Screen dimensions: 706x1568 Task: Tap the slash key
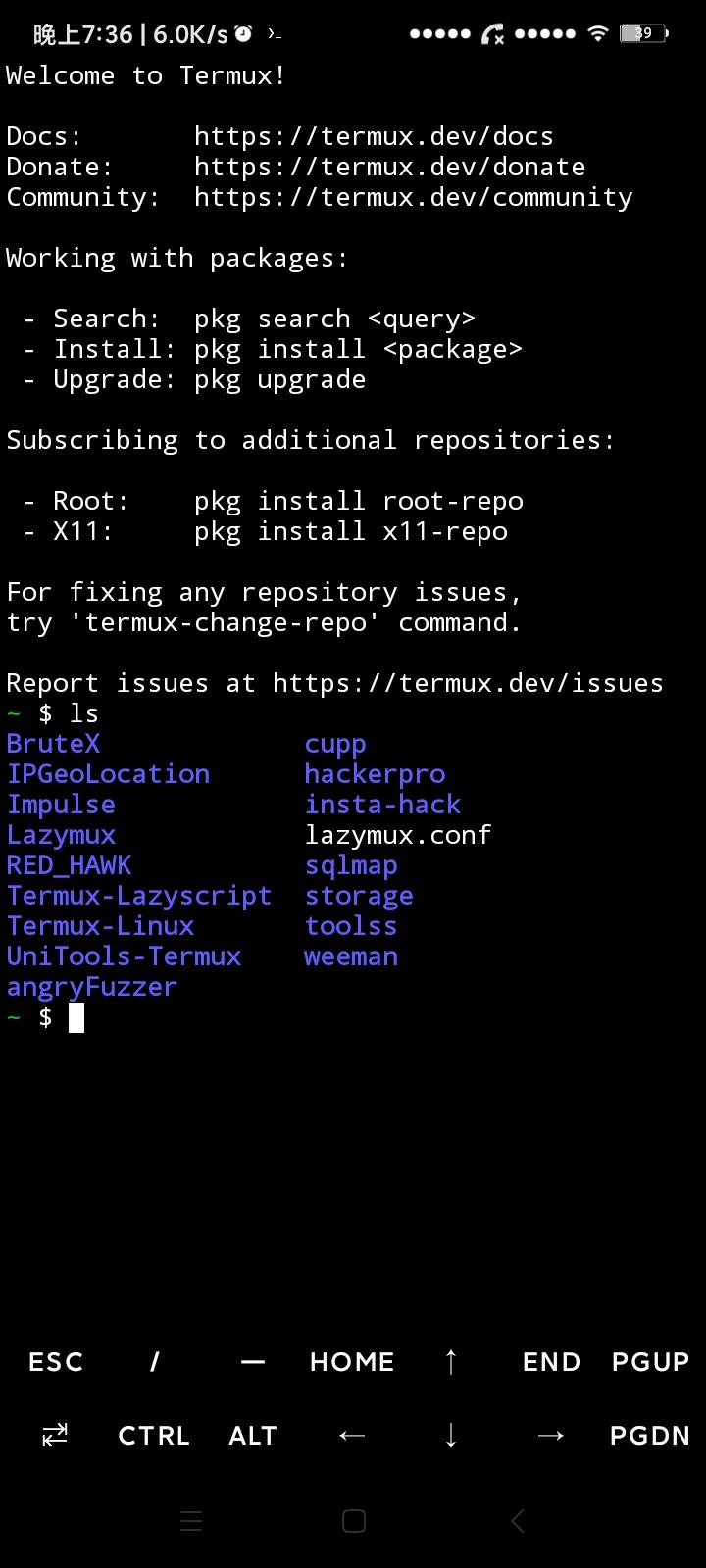[x=154, y=1362]
